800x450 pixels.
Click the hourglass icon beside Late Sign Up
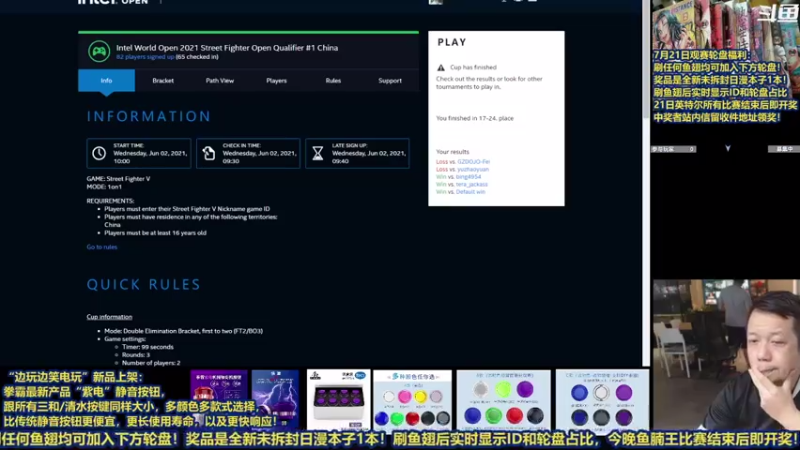tap(318, 153)
